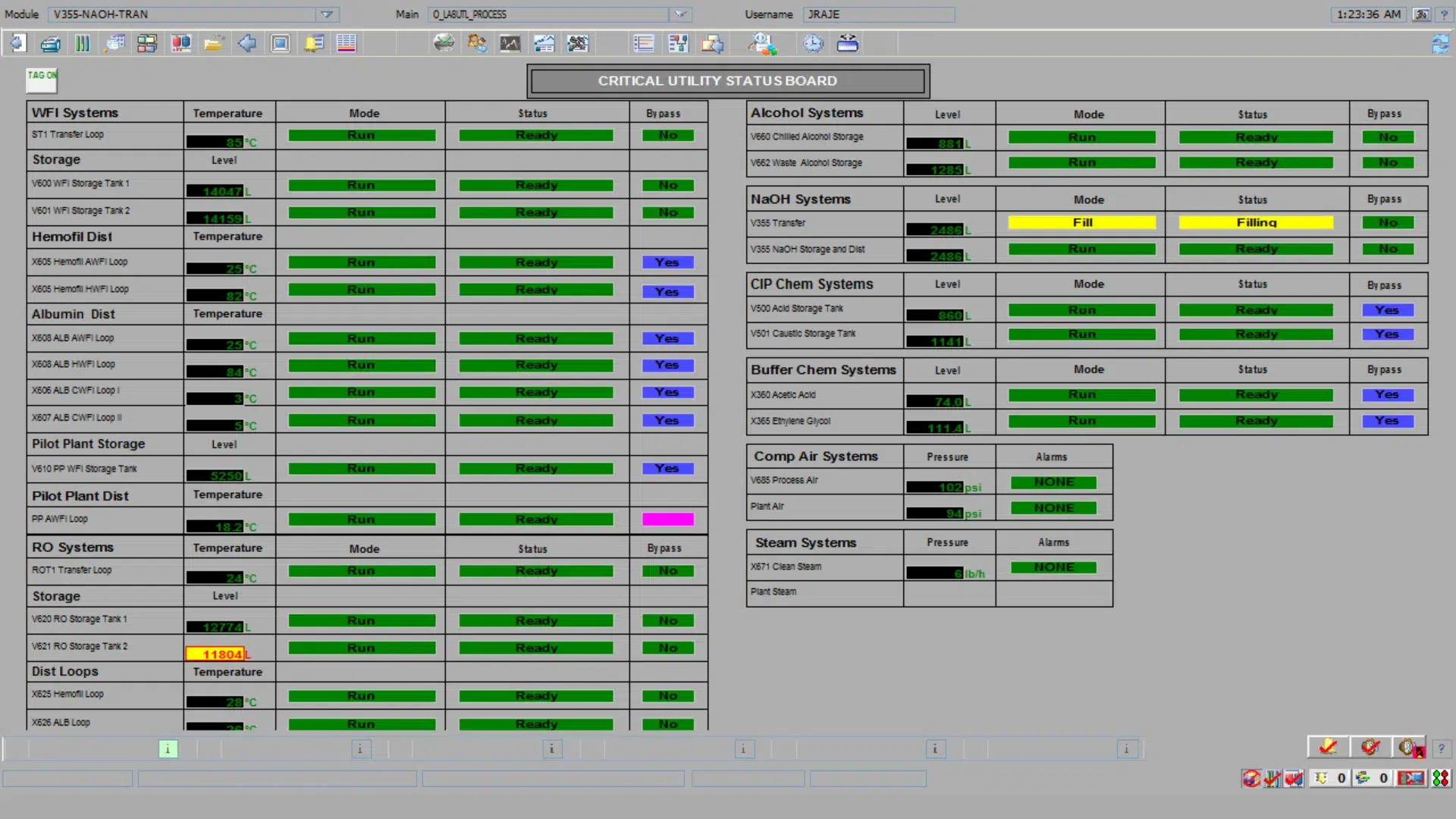Click yellow Filling status for V355 Transfer
Screen dimensions: 1456x819
(x=1257, y=222)
